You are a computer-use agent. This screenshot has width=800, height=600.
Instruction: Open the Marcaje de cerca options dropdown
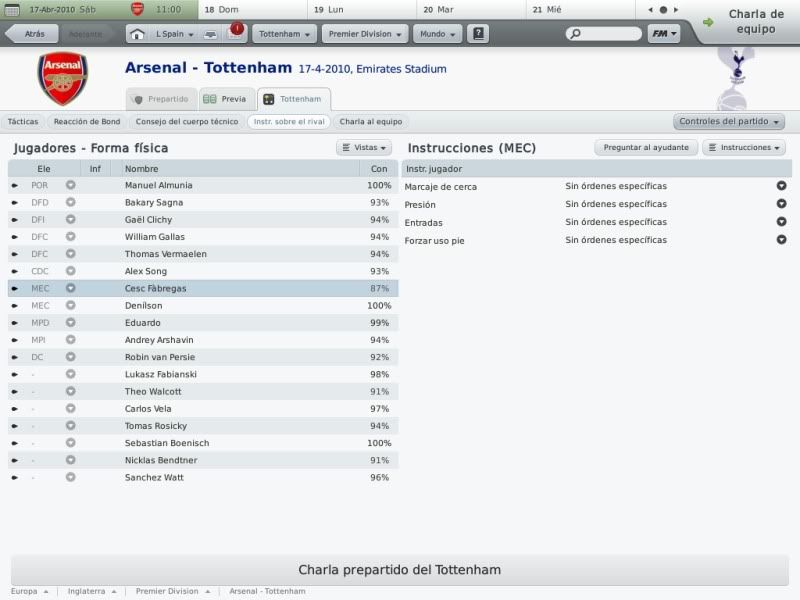tap(781, 186)
